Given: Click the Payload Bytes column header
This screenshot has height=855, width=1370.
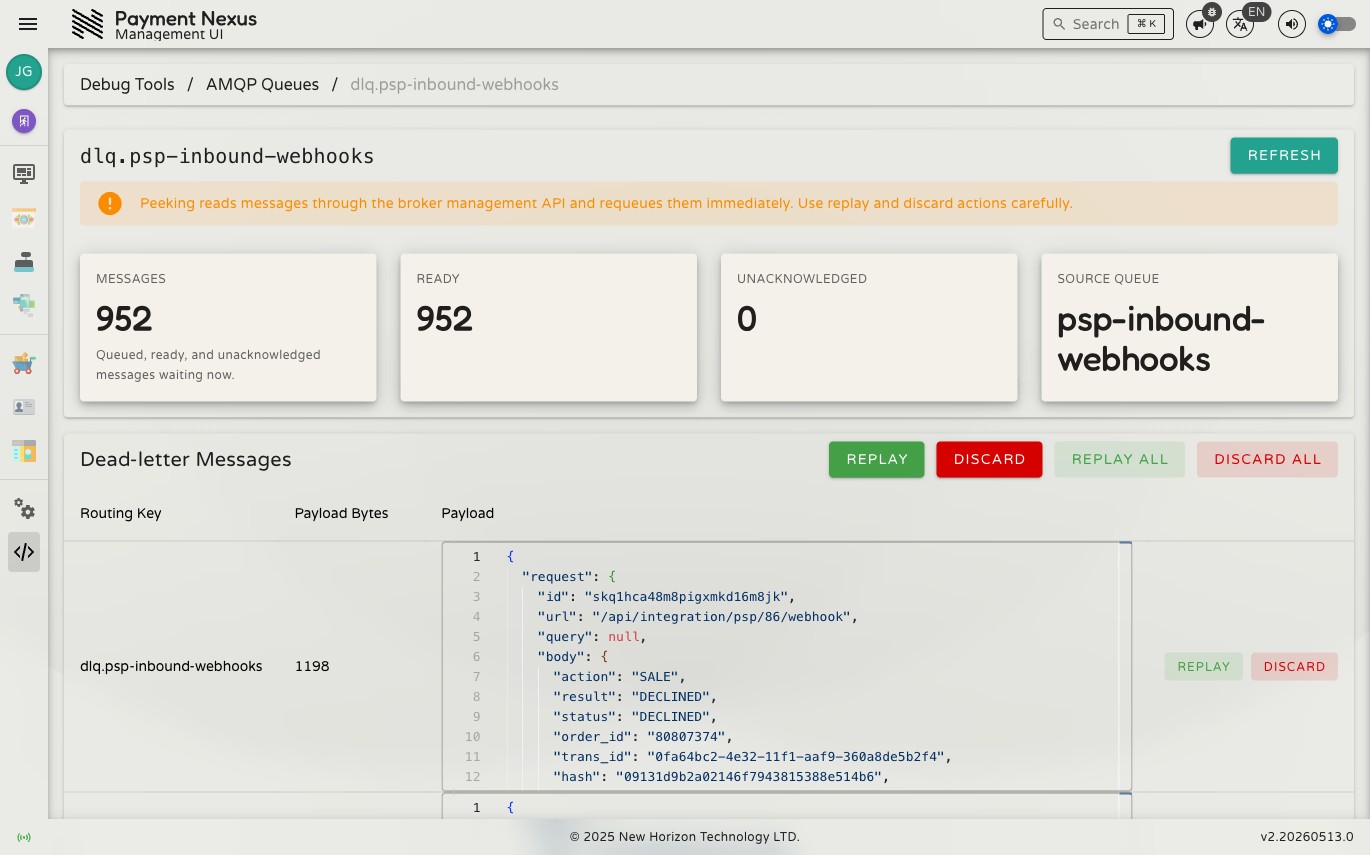Looking at the screenshot, I should pyautogui.click(x=342, y=513).
